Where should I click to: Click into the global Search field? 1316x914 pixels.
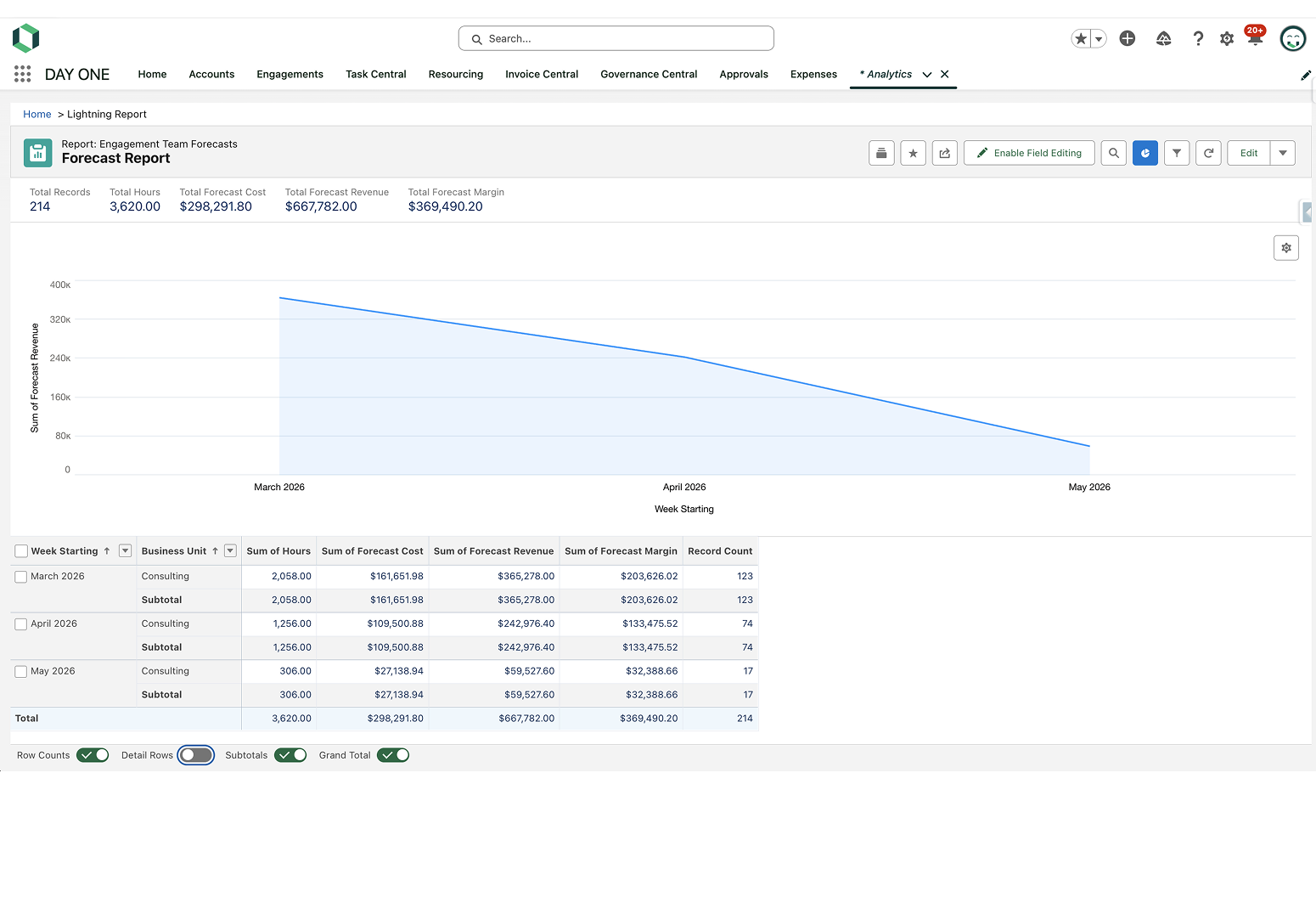click(616, 38)
